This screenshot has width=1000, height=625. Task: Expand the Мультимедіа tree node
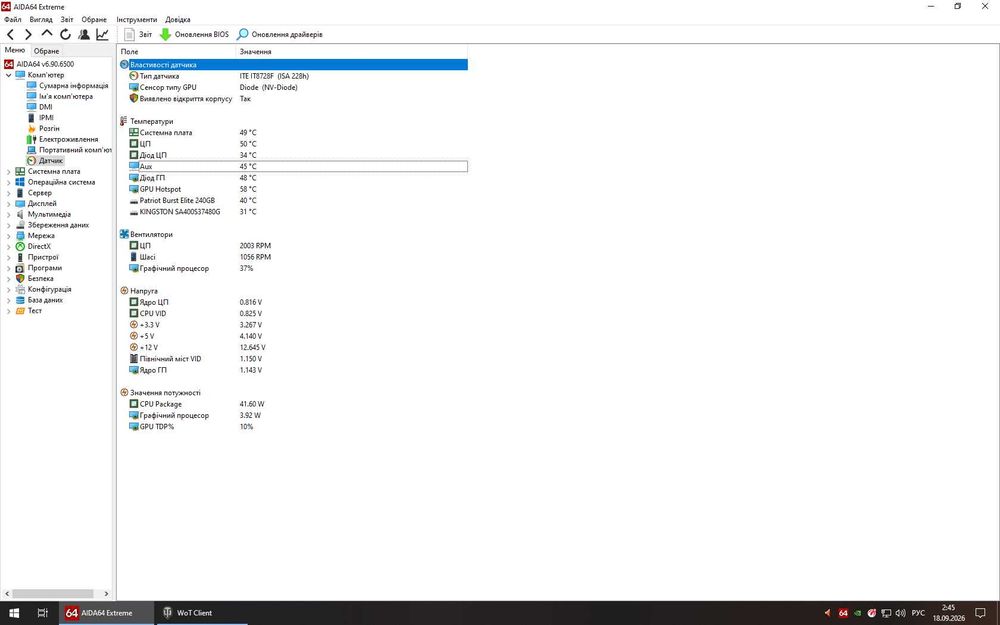point(8,214)
